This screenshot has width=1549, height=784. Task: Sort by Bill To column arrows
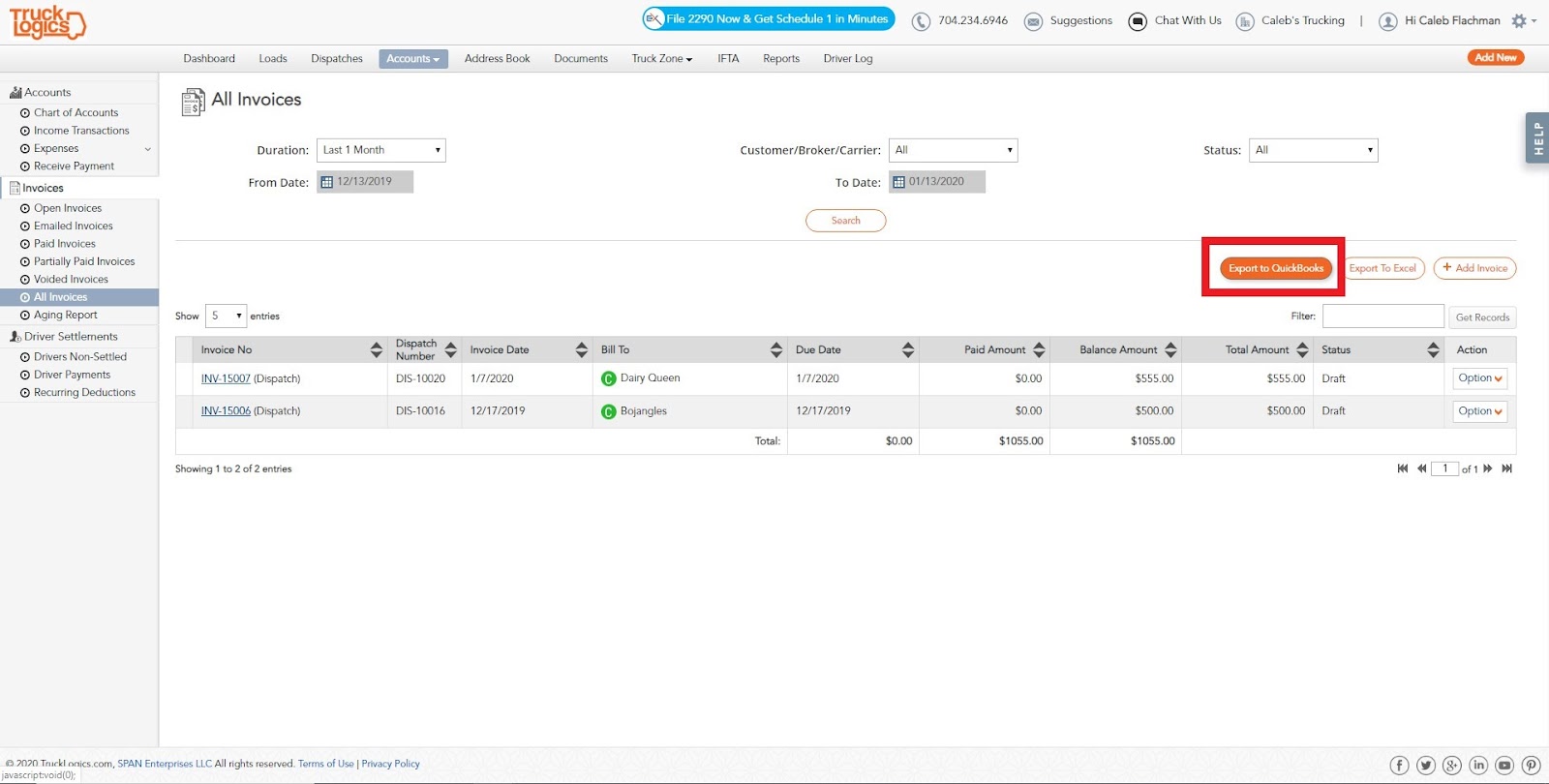pos(776,350)
